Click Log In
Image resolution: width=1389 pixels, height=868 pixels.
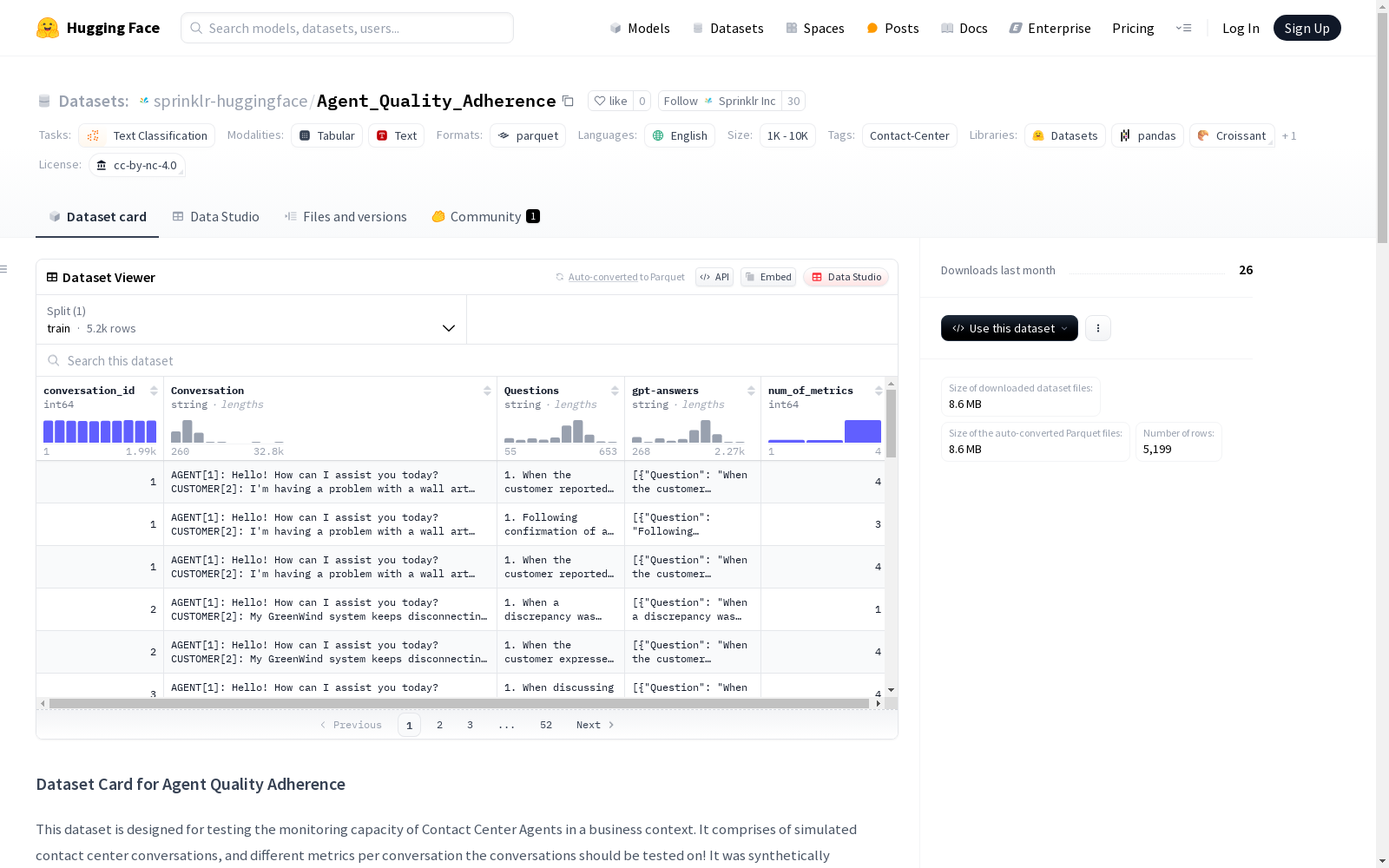(1241, 28)
